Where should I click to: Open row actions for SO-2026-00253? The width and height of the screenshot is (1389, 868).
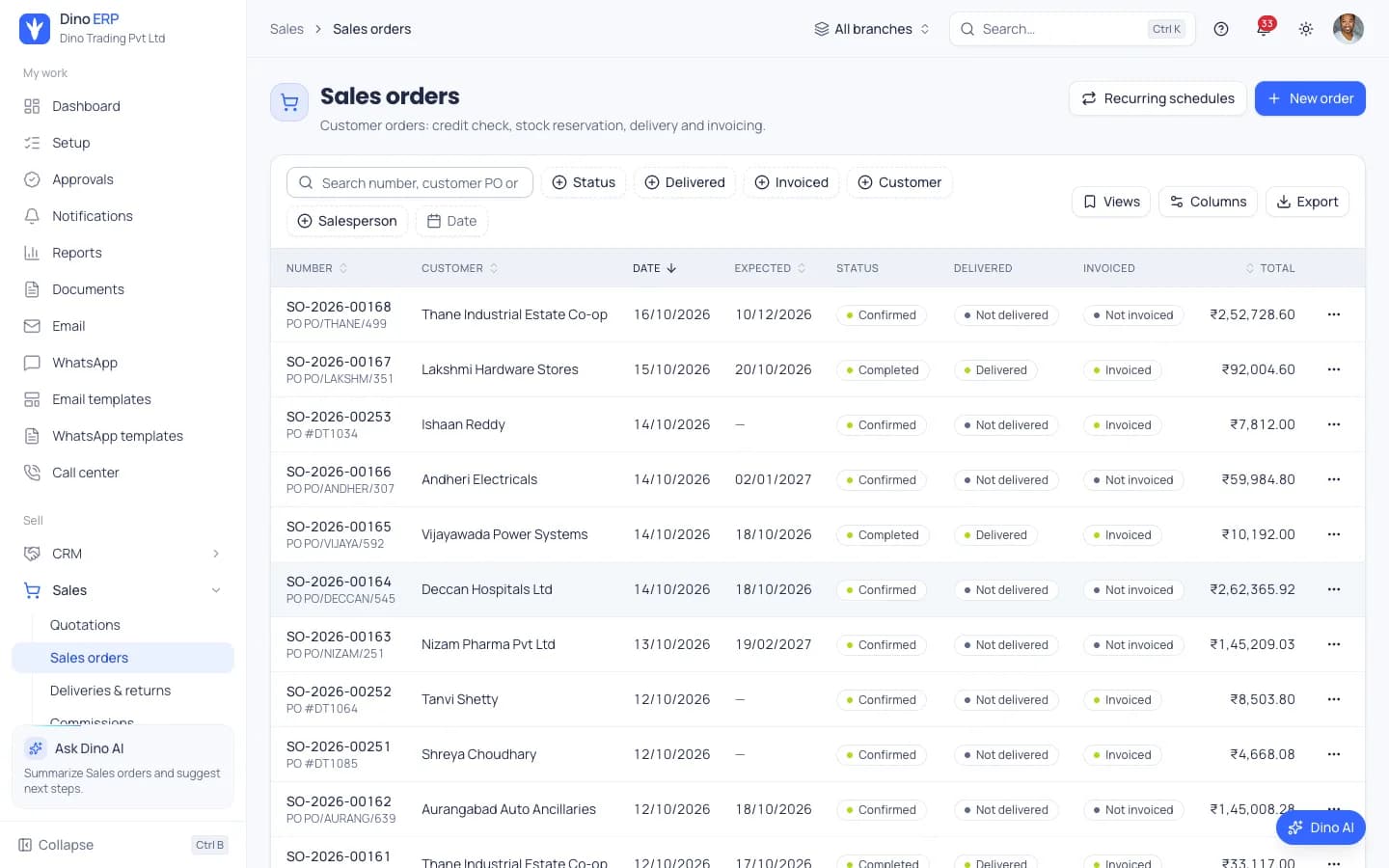1334,424
